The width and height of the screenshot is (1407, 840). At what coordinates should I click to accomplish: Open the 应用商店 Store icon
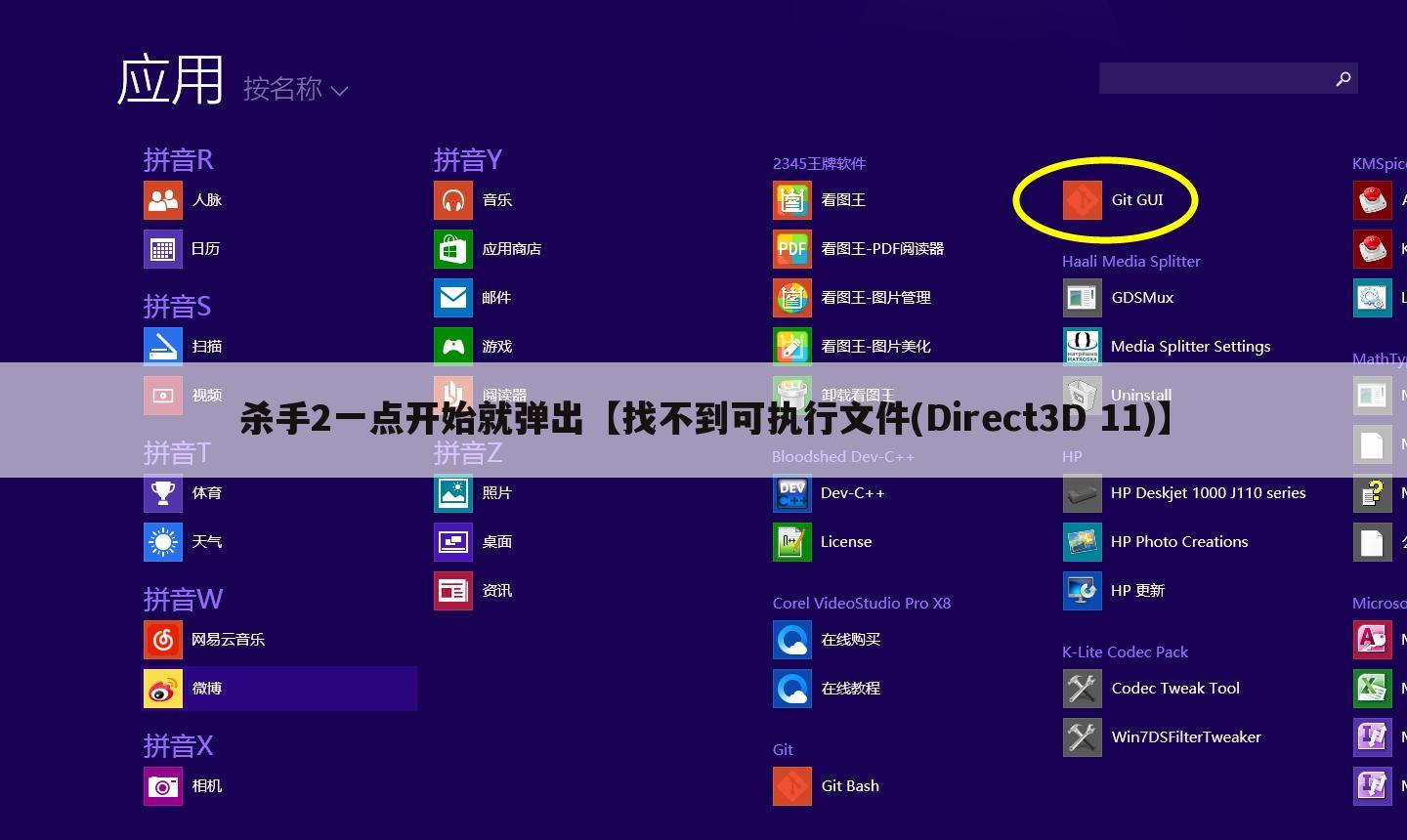click(453, 249)
